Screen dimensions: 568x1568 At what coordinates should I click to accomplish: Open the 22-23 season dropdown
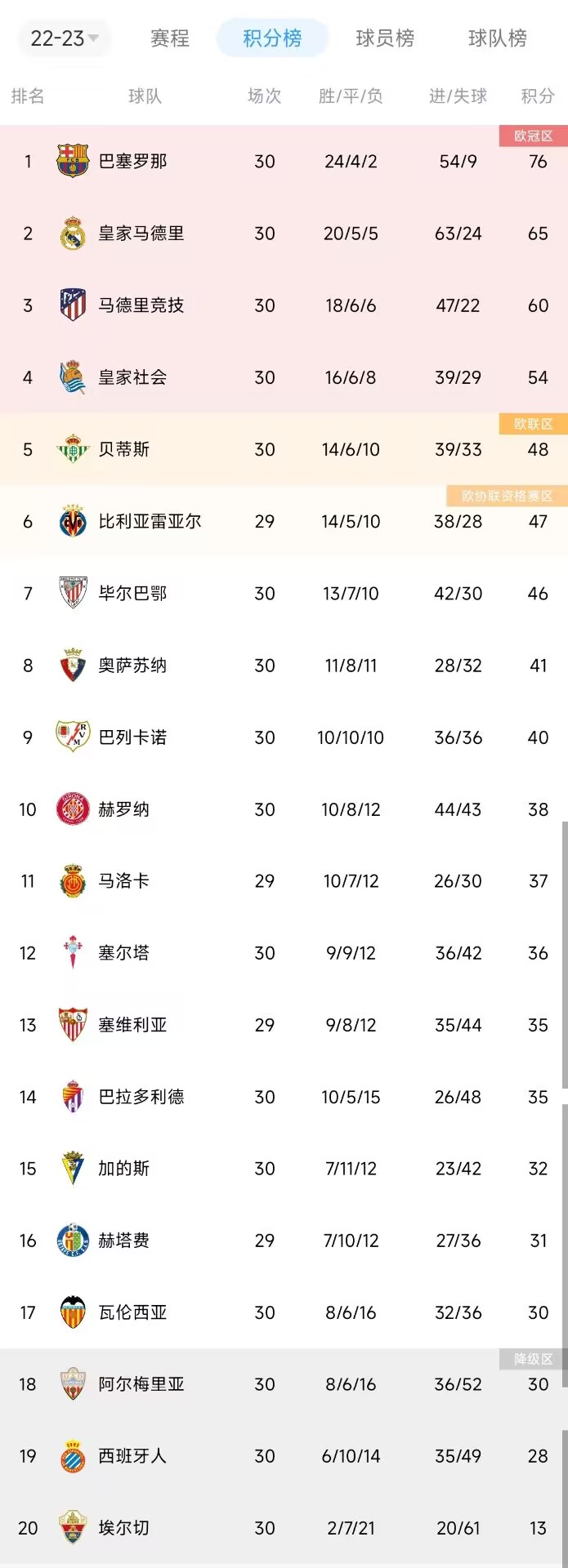64,38
